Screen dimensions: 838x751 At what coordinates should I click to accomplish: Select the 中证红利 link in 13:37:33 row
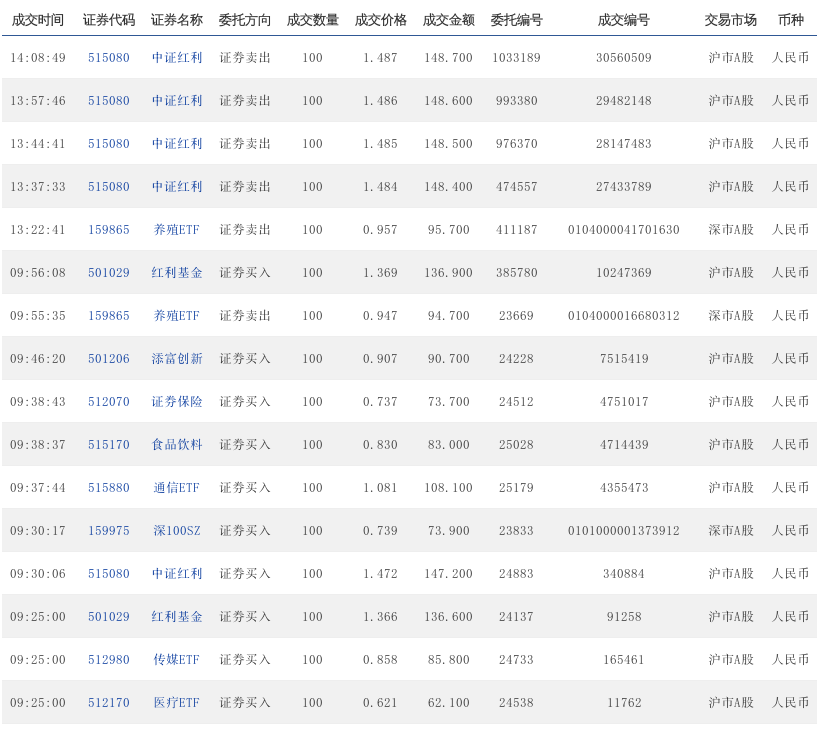pos(177,187)
